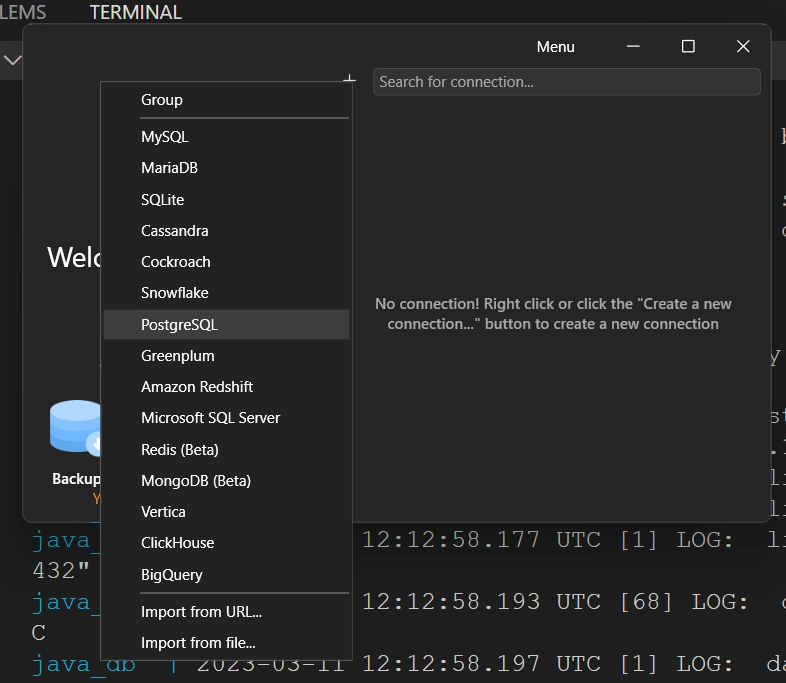The image size is (786, 683).
Task: Focus the Search for connection field
Action: 566,82
